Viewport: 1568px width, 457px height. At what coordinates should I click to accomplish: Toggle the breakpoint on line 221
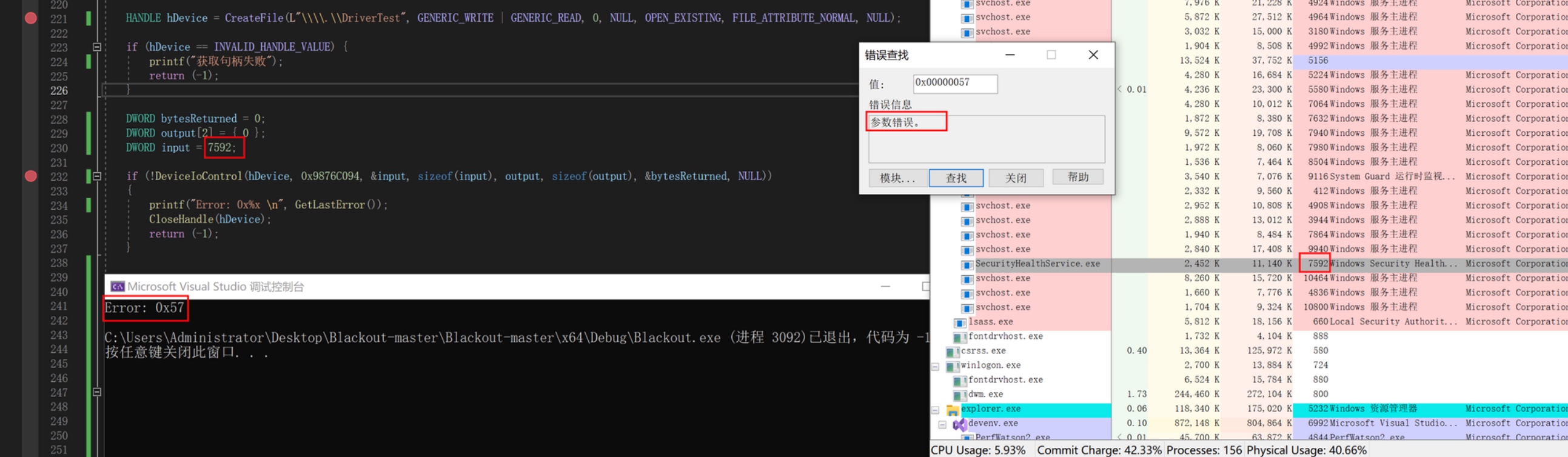tap(30, 18)
